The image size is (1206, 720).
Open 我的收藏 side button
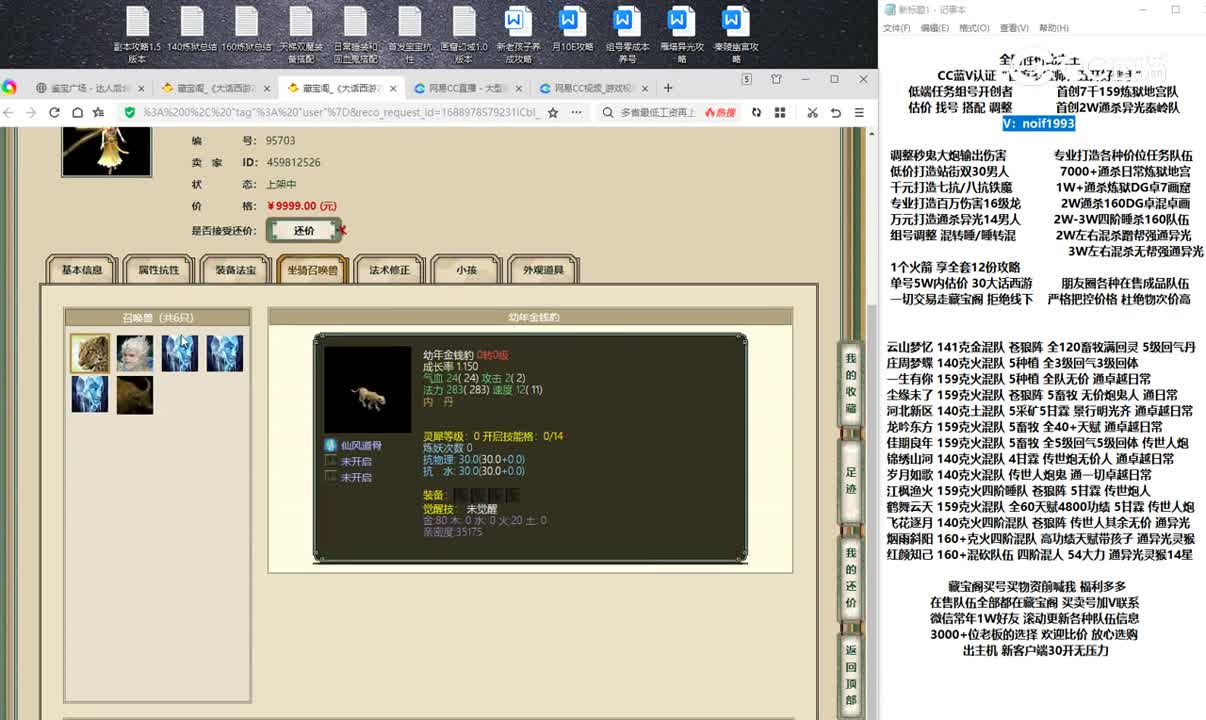(851, 384)
